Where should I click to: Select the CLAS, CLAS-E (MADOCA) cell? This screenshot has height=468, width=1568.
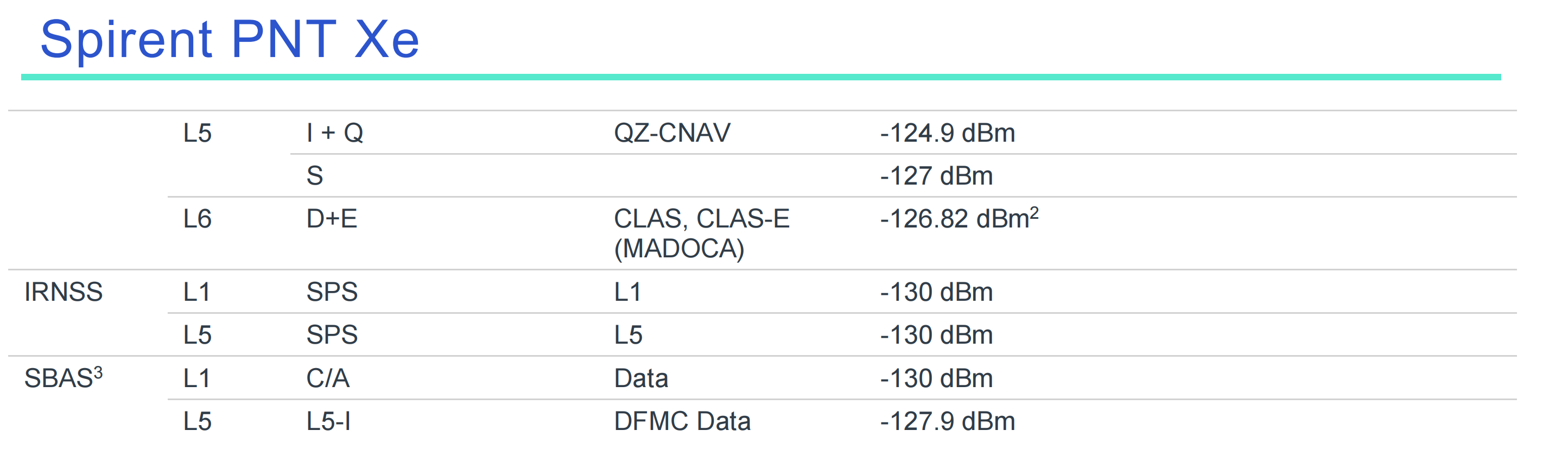(701, 233)
